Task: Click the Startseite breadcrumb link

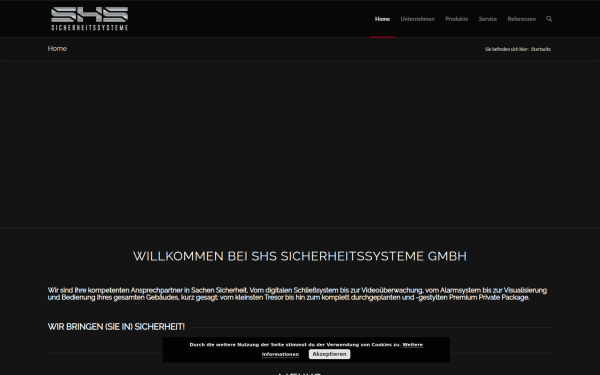Action: pyautogui.click(x=541, y=49)
